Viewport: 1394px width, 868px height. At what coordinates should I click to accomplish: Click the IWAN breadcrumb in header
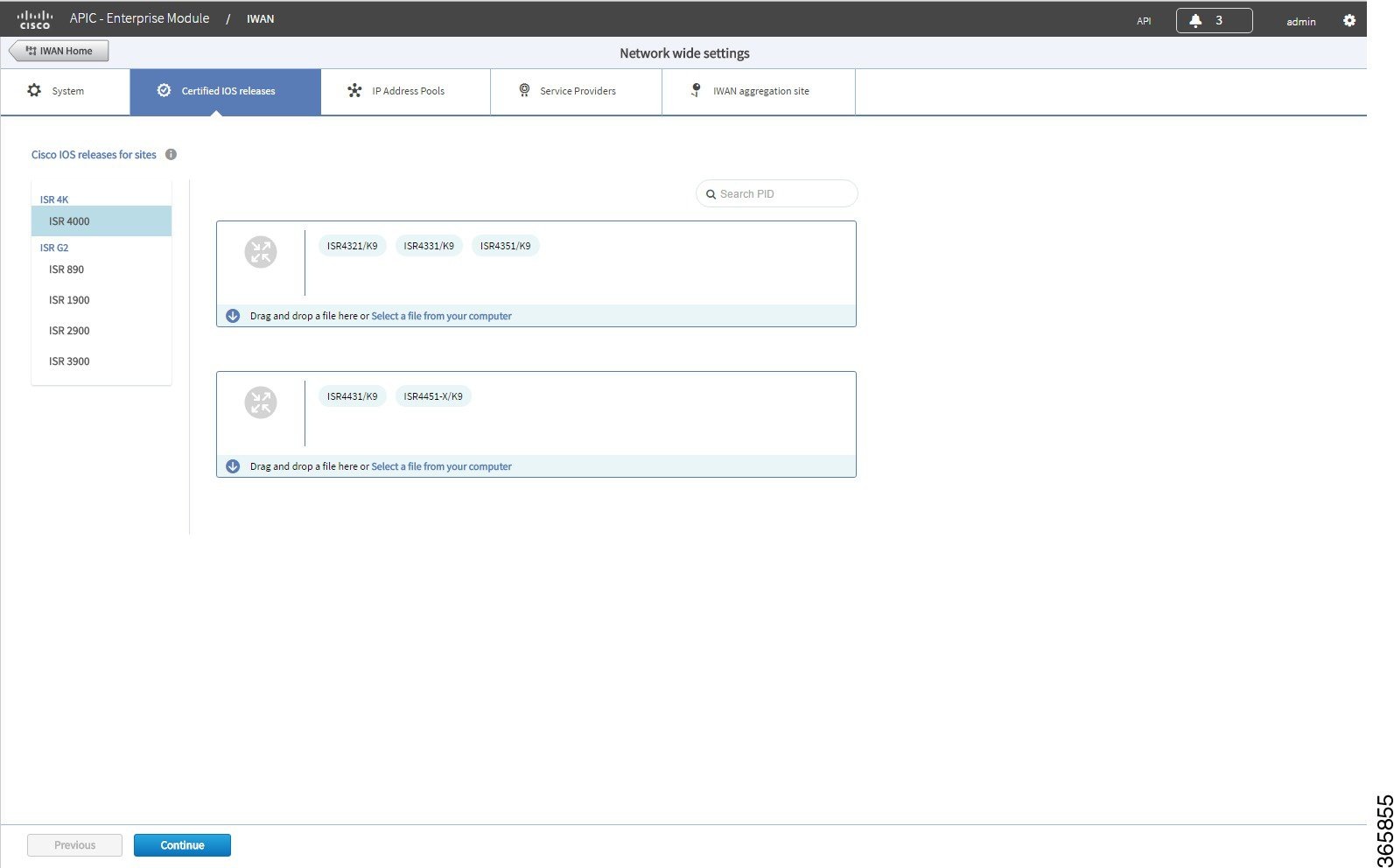[x=260, y=18]
